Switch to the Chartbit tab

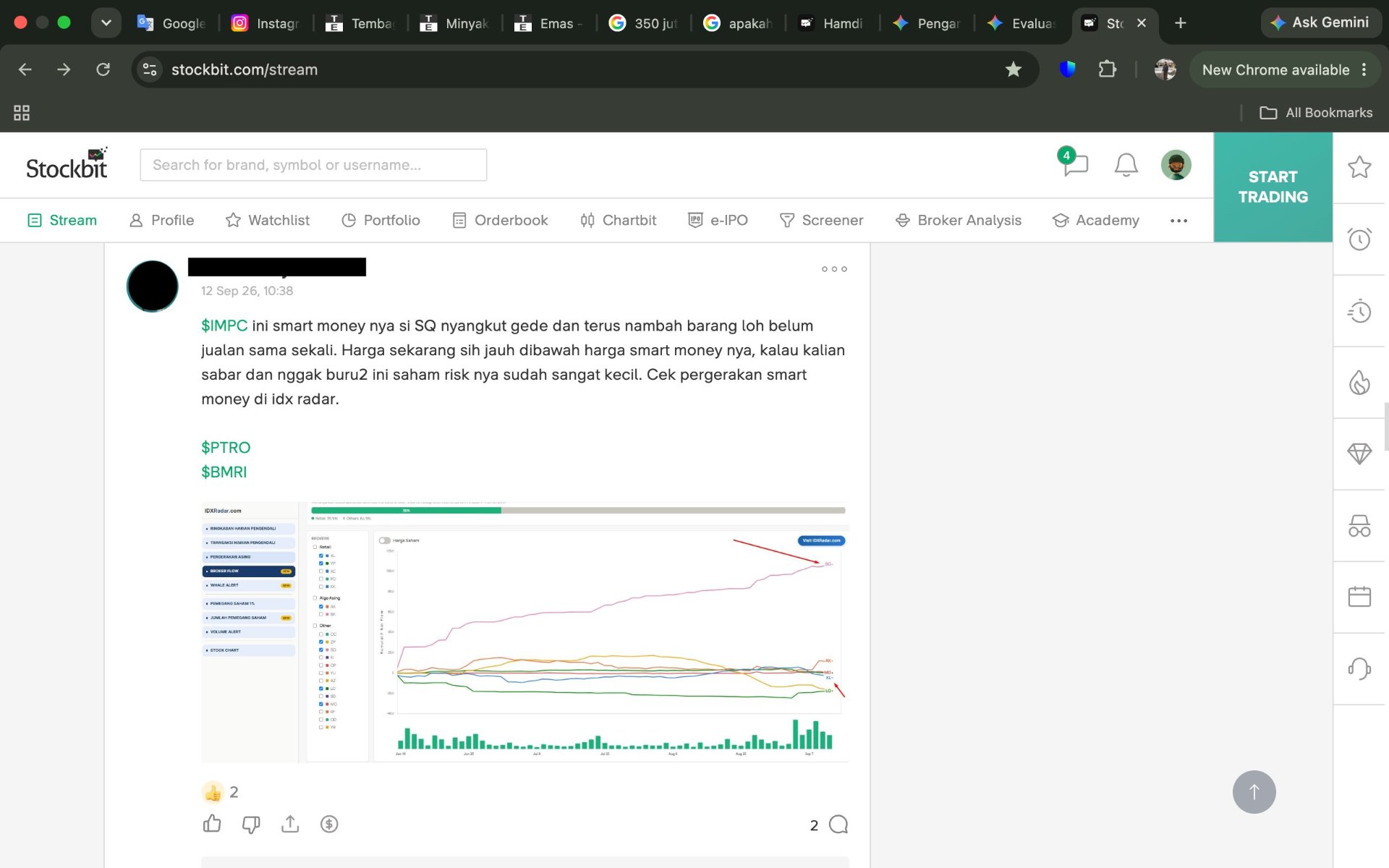coord(618,220)
